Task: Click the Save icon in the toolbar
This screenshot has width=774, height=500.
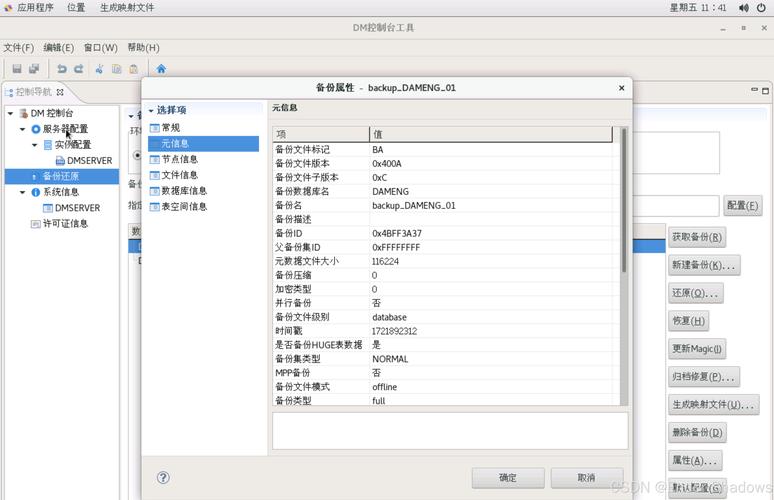Action: click(17, 69)
